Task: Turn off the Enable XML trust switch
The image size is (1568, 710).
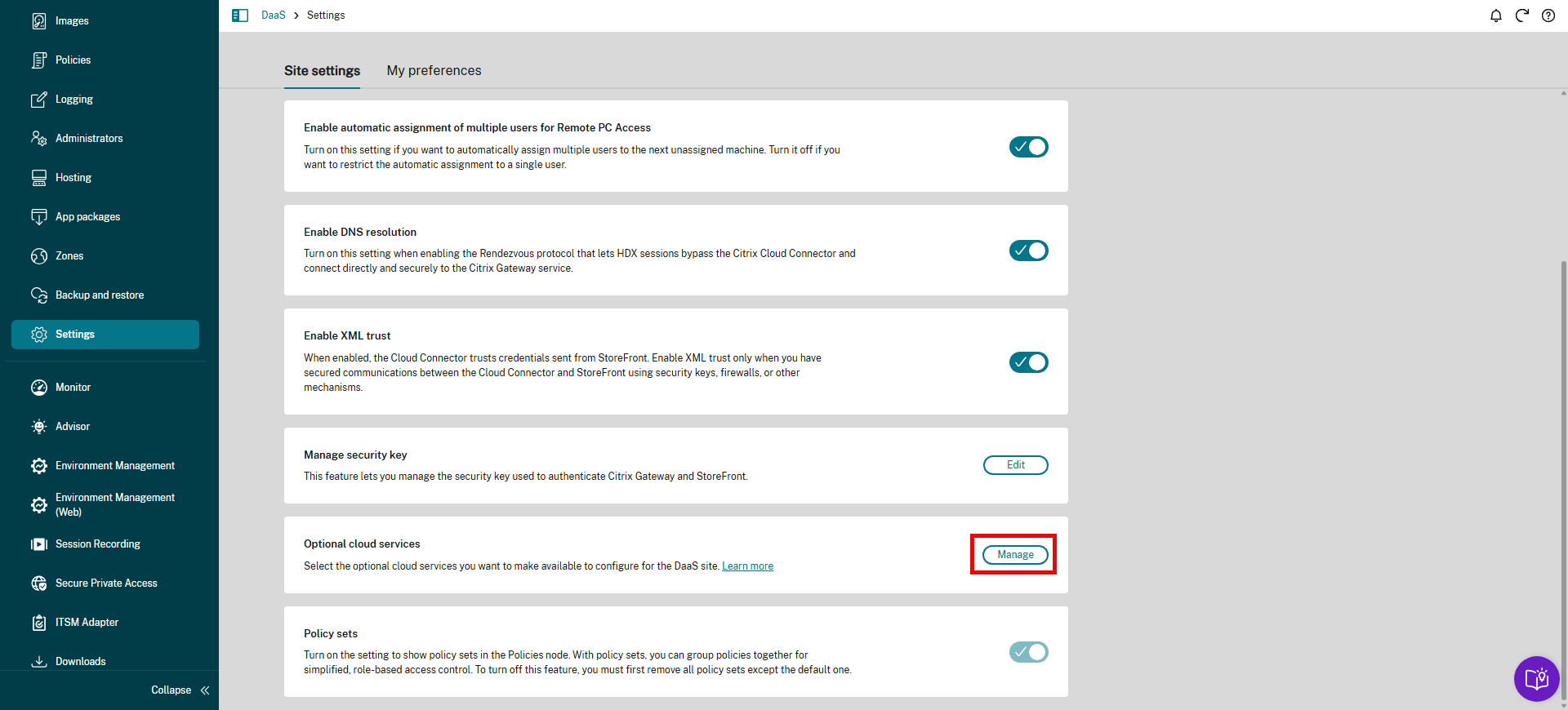Action: (x=1029, y=362)
